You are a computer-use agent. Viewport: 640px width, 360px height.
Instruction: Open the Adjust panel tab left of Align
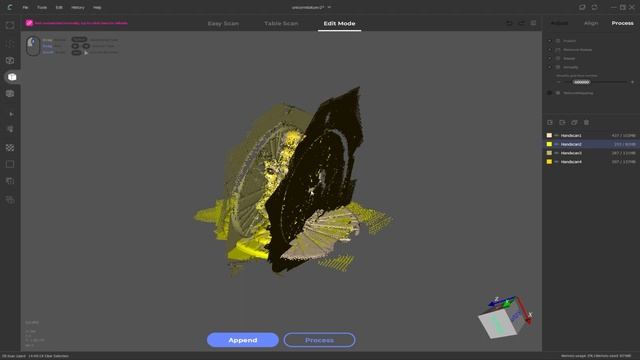559,23
